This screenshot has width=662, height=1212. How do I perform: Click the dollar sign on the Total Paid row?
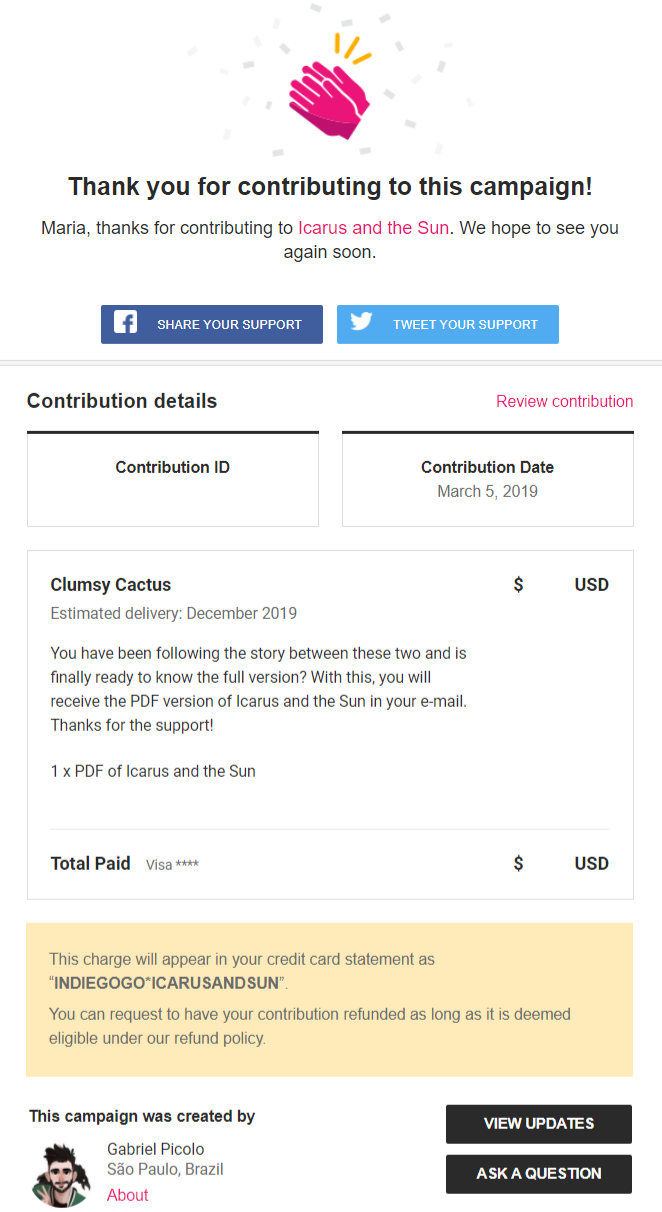518,862
